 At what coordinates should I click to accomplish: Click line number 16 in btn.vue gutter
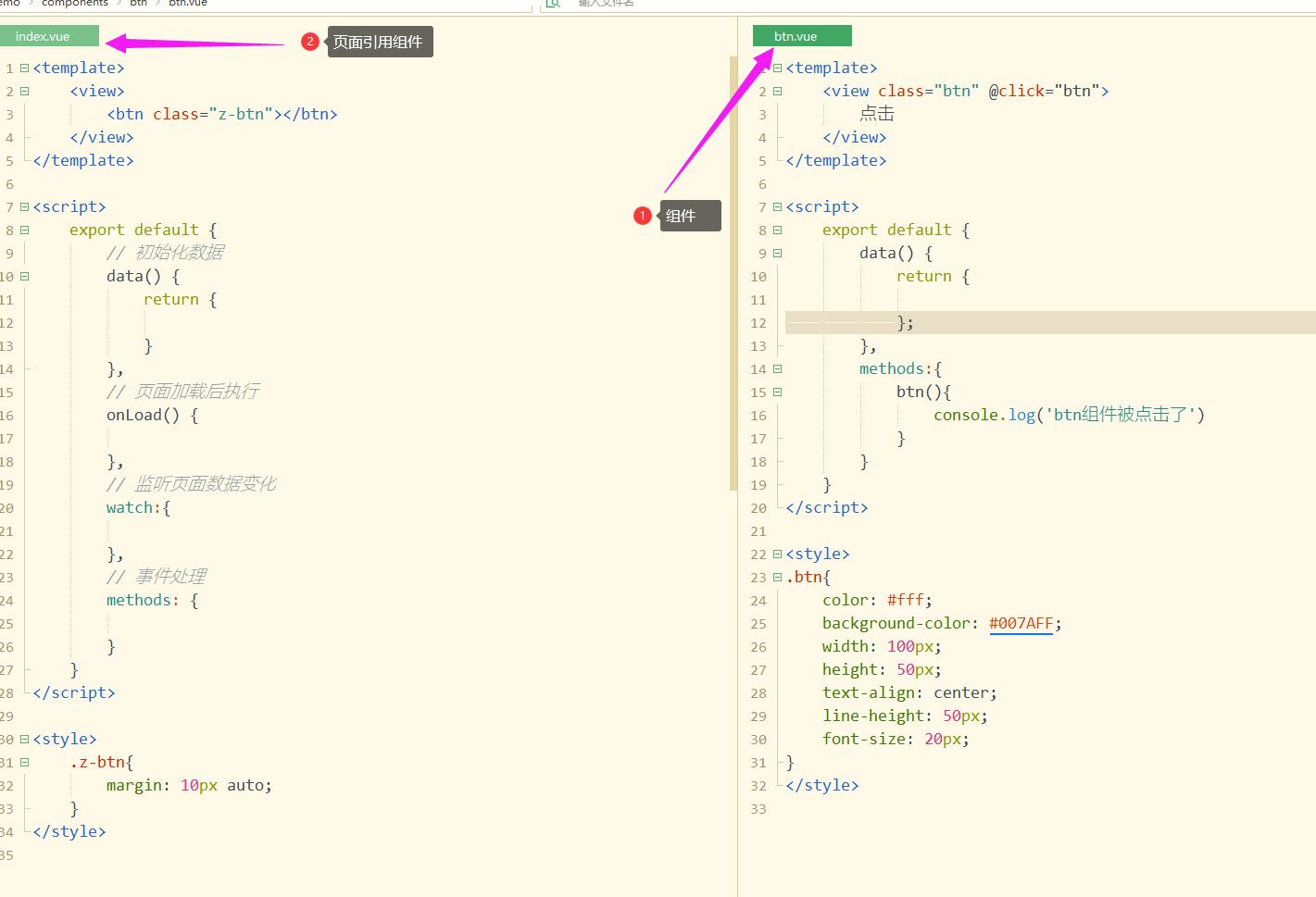pyautogui.click(x=758, y=416)
